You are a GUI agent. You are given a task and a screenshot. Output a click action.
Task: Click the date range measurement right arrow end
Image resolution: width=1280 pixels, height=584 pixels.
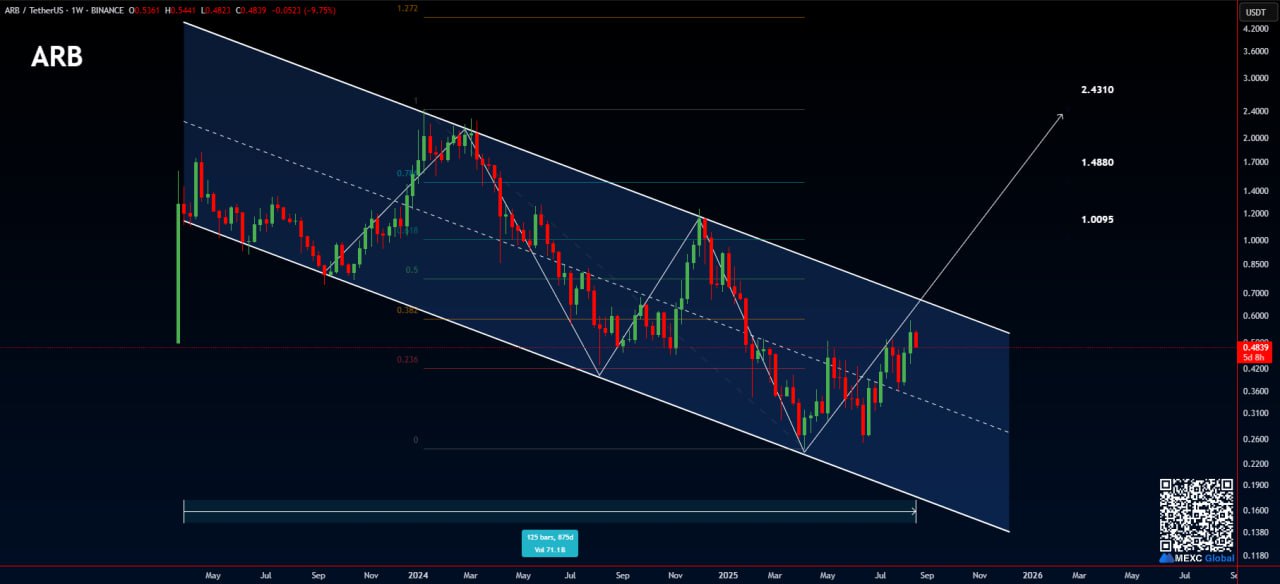click(x=914, y=512)
